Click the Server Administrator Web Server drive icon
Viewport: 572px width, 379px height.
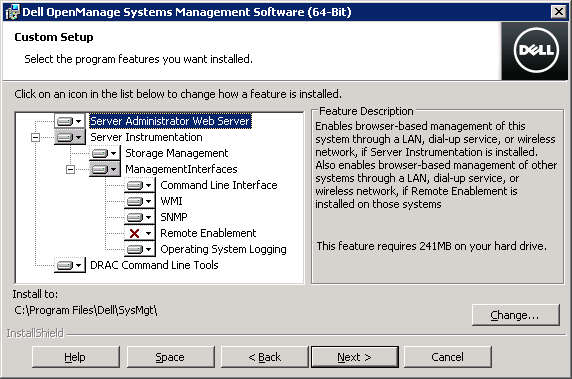[x=70, y=121]
